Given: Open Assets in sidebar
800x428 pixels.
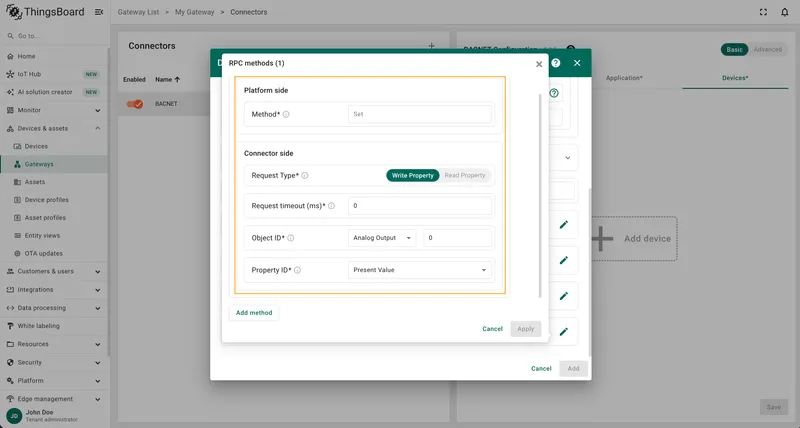Looking at the screenshot, I should pos(54,182).
